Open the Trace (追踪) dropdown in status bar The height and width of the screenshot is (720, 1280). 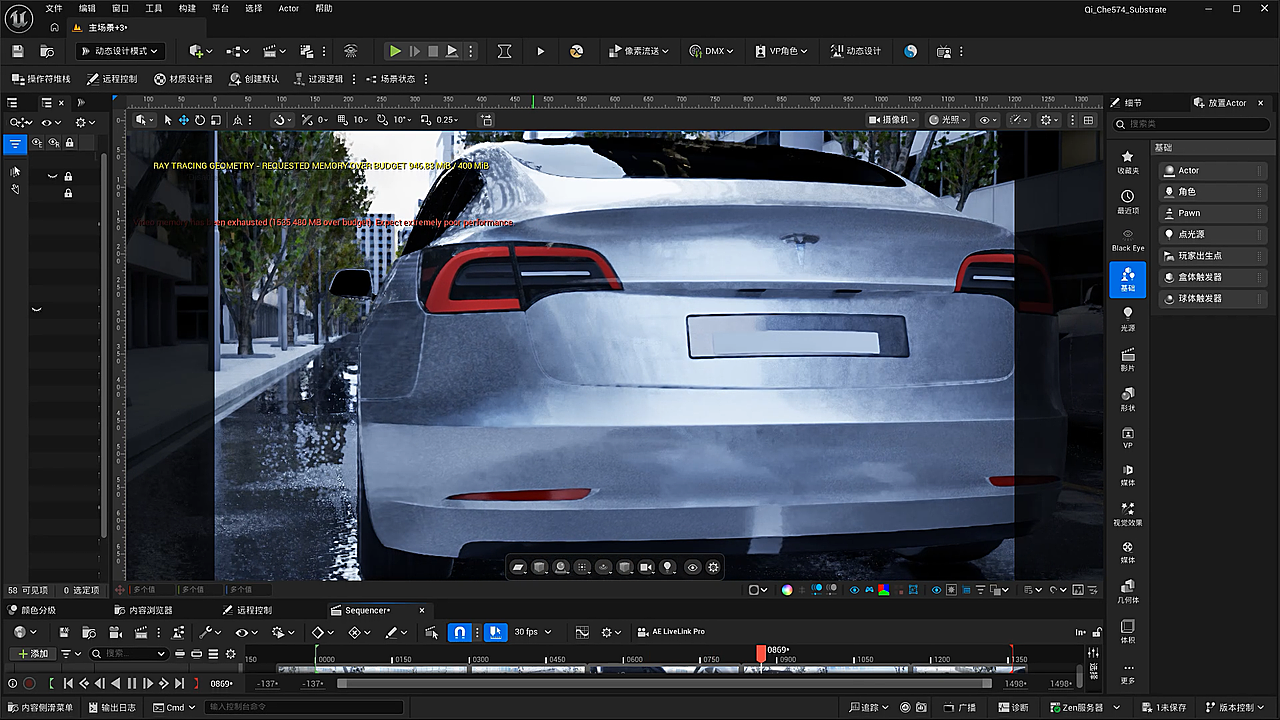coord(867,708)
